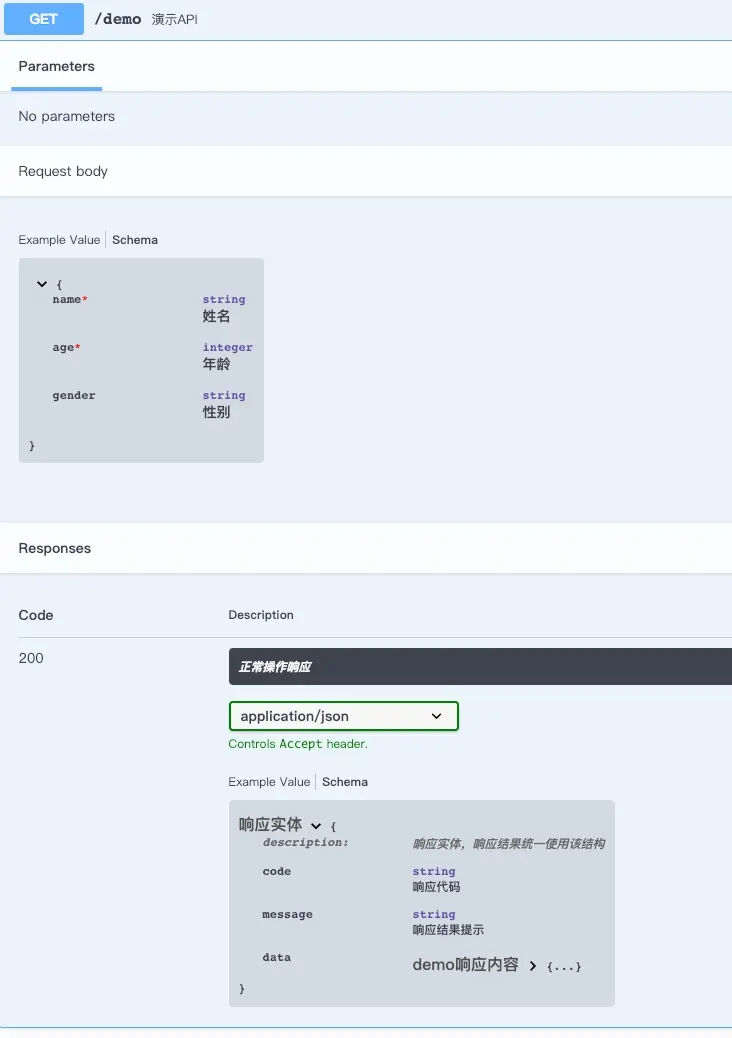Collapse the 响应实体 model chevron
Image resolution: width=732 pixels, height=1038 pixels.
316,826
